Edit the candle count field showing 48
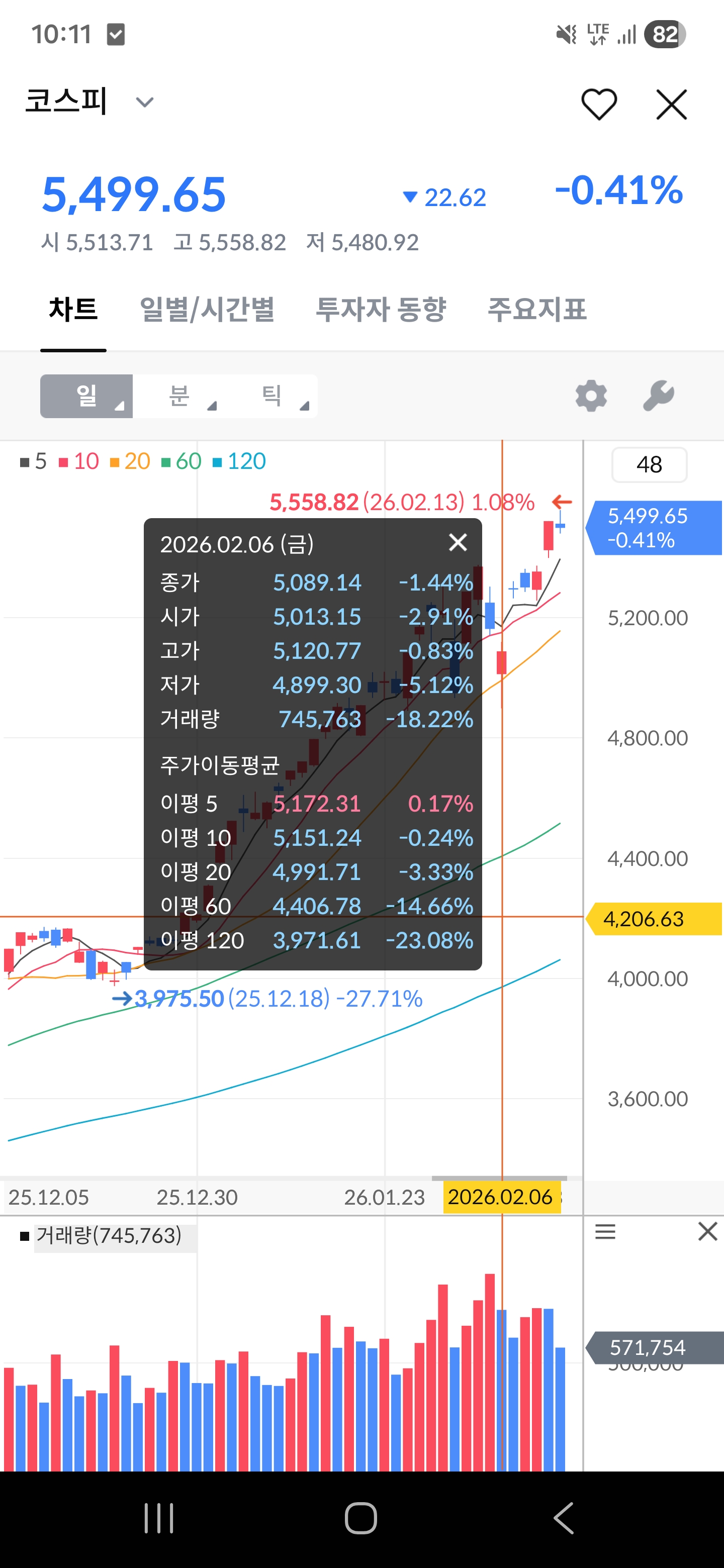Screen dimensions: 724x1568 point(649,465)
